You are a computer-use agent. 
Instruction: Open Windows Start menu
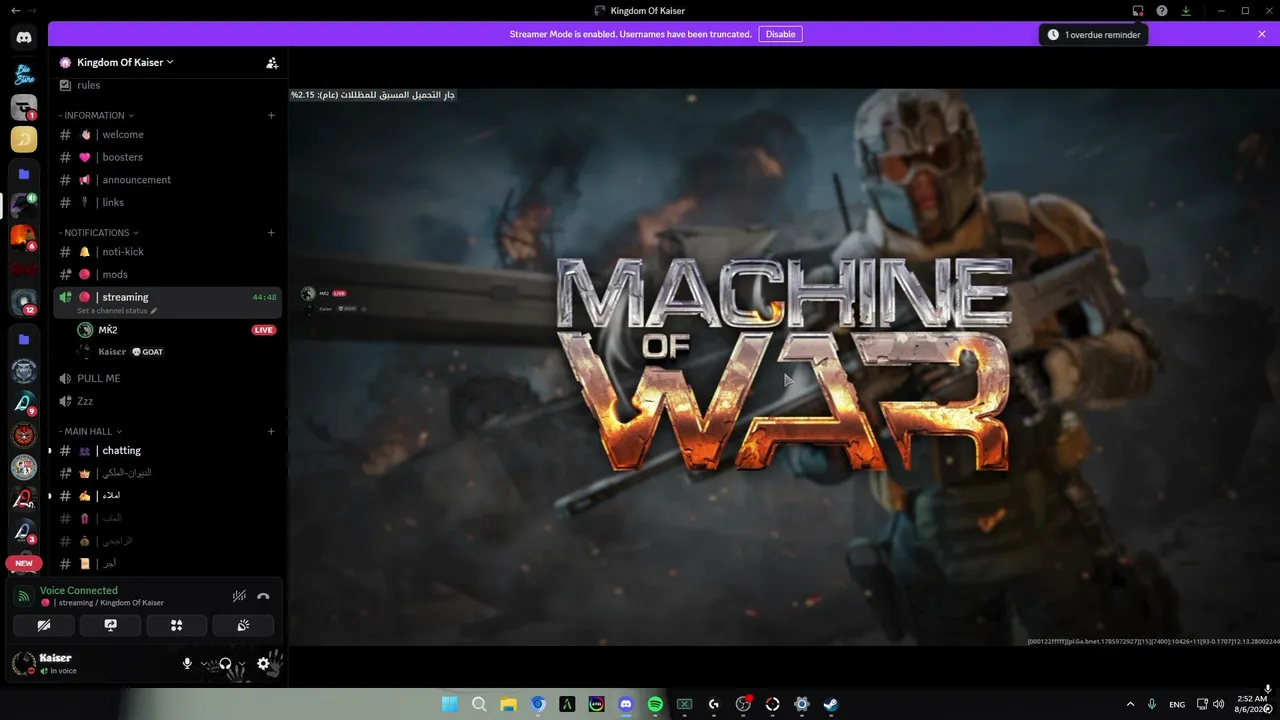click(x=450, y=704)
